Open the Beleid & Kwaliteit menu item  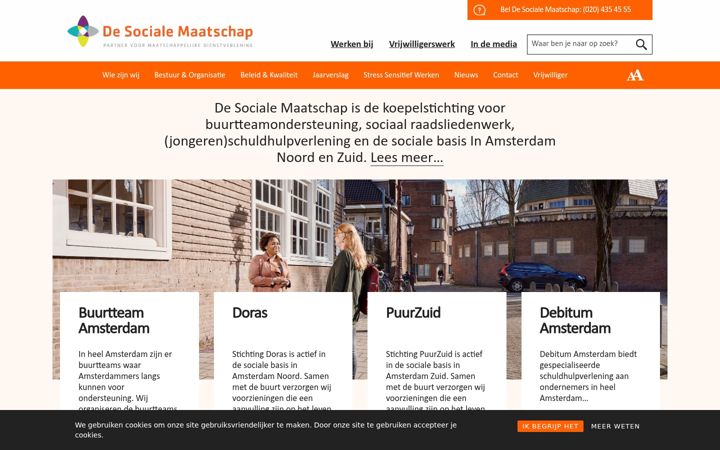(x=269, y=75)
